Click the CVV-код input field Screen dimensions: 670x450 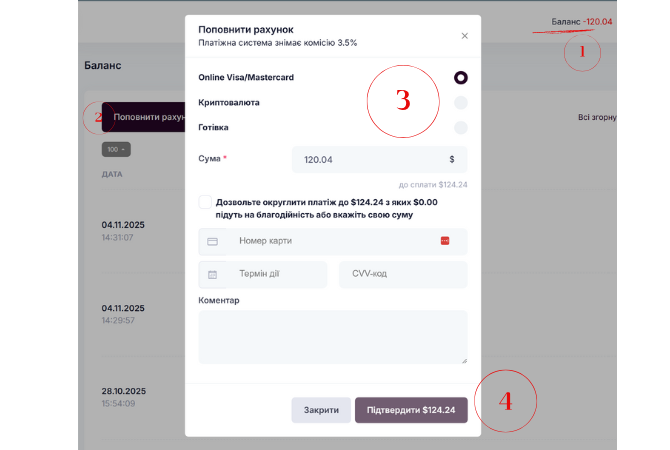pos(403,274)
